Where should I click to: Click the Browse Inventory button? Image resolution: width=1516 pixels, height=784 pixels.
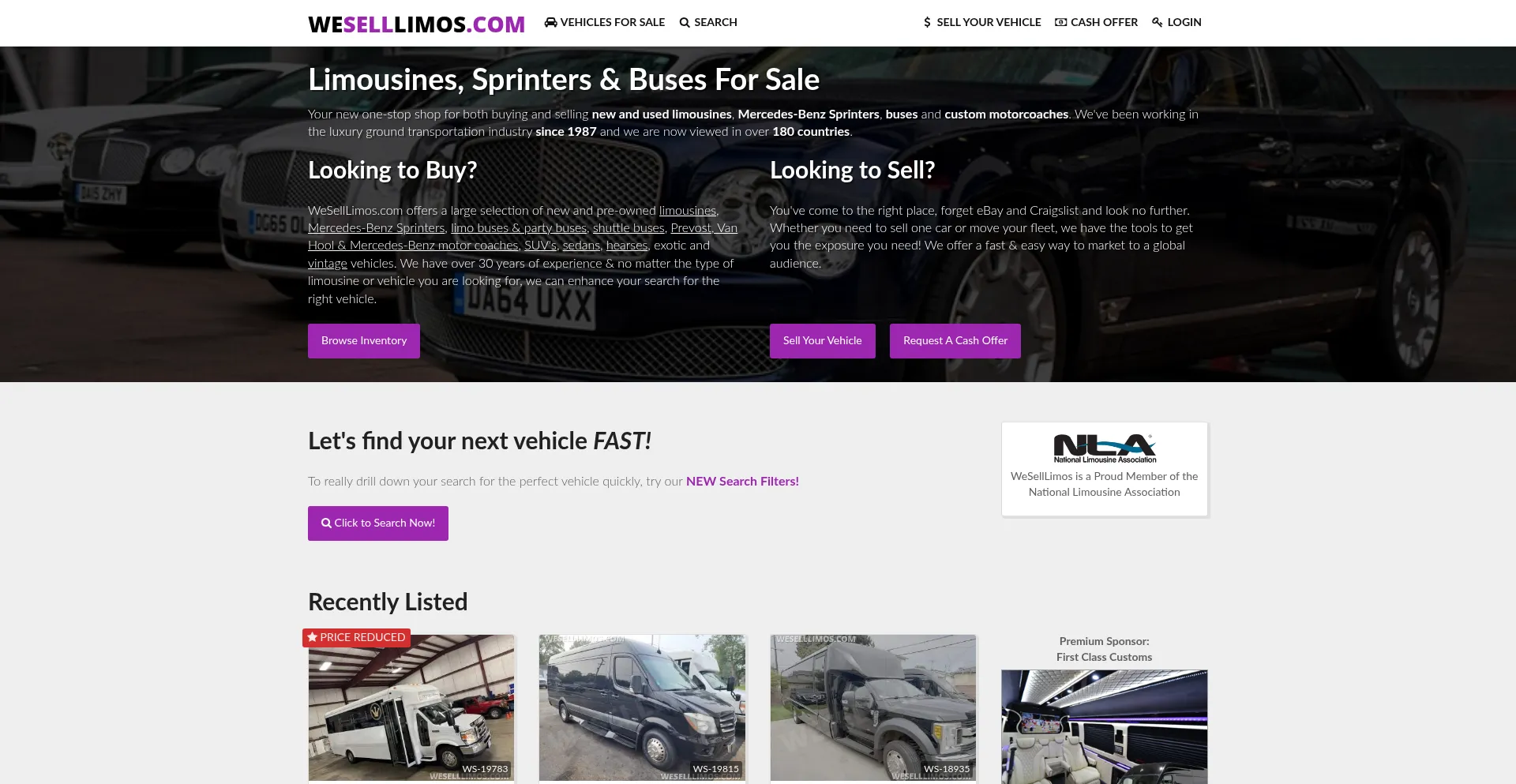pos(364,341)
